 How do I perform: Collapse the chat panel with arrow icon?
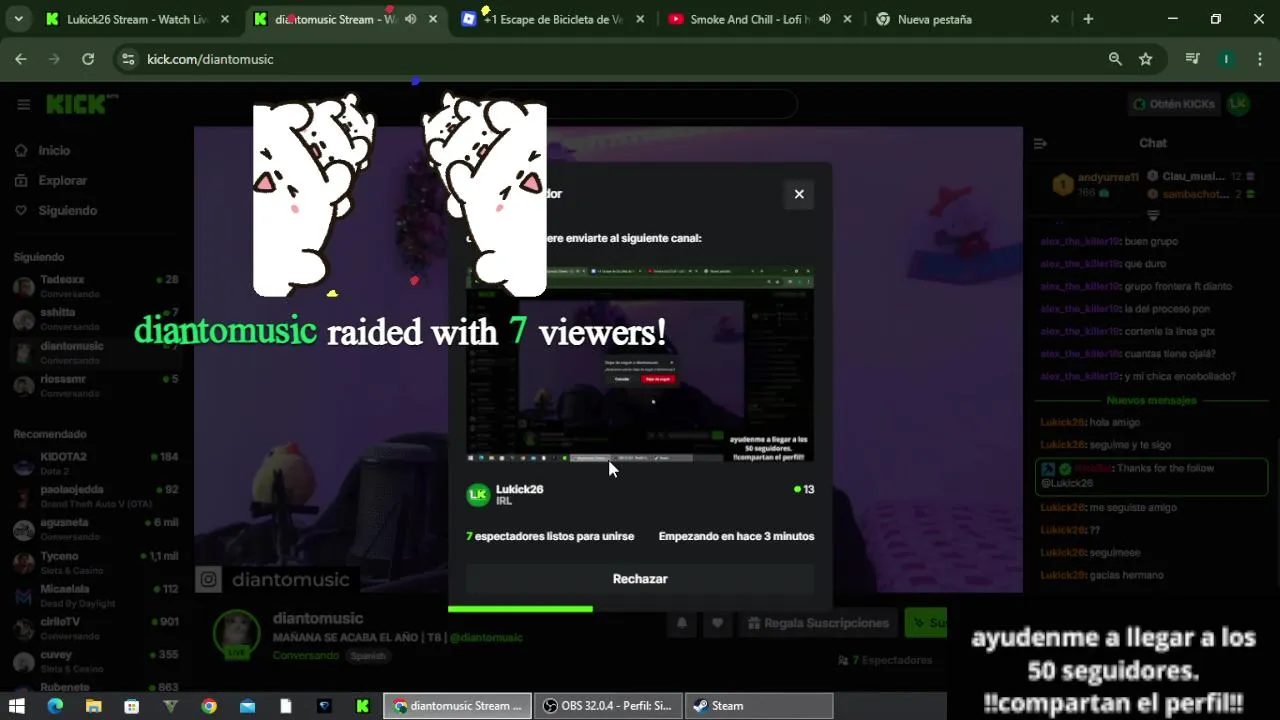[x=1040, y=143]
